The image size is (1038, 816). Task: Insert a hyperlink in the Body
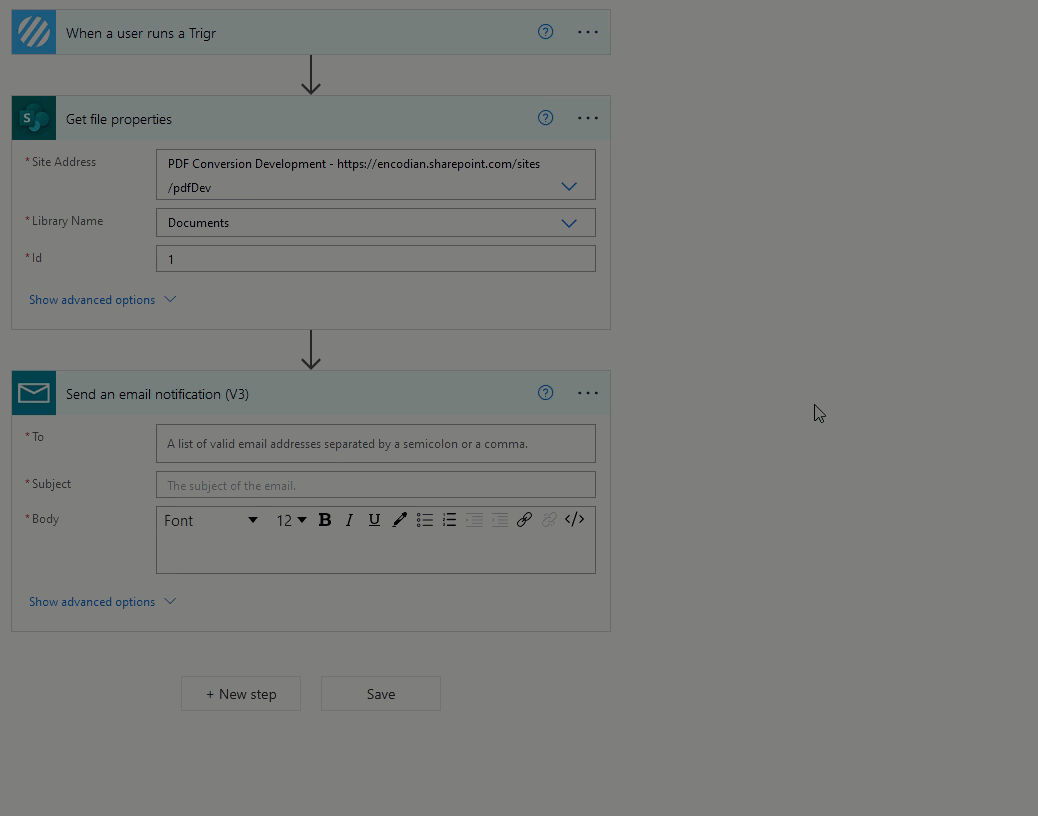(x=524, y=520)
